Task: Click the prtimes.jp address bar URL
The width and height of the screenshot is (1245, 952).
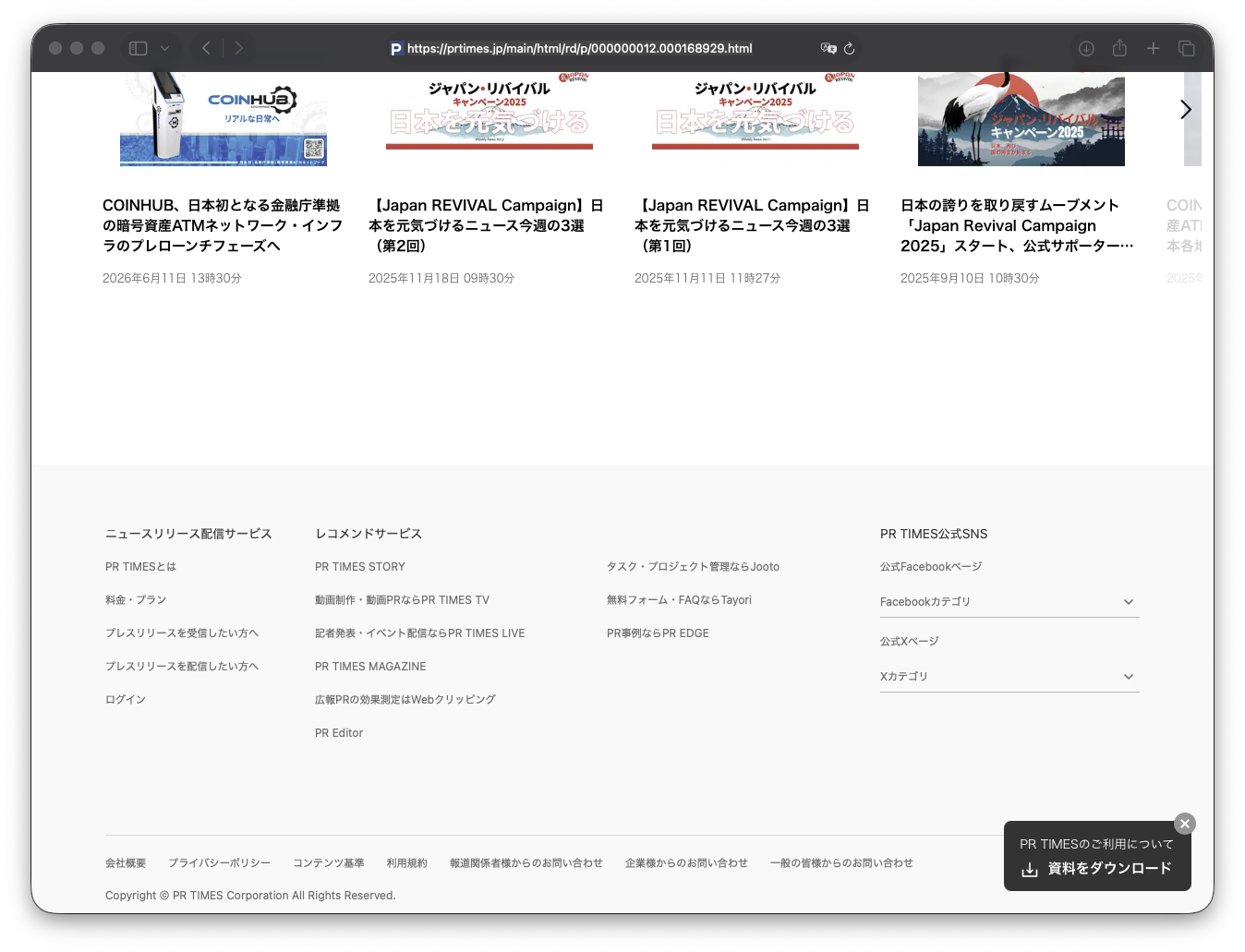Action: (x=579, y=48)
